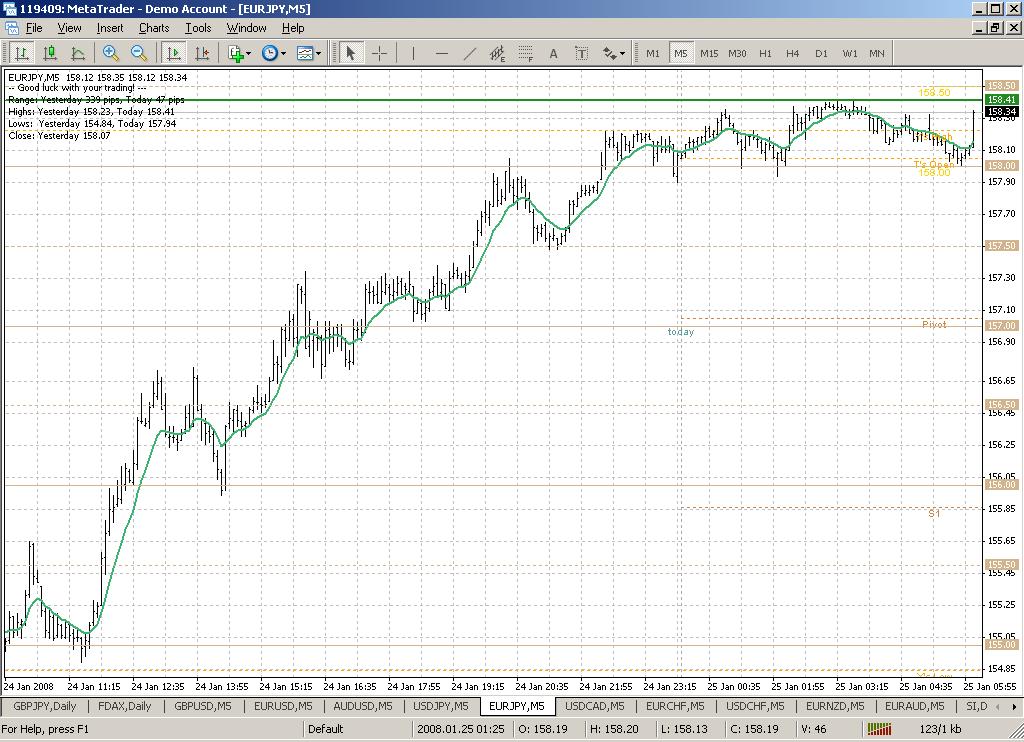Click the Zoom Out magnifier icon

pyautogui.click(x=139, y=53)
